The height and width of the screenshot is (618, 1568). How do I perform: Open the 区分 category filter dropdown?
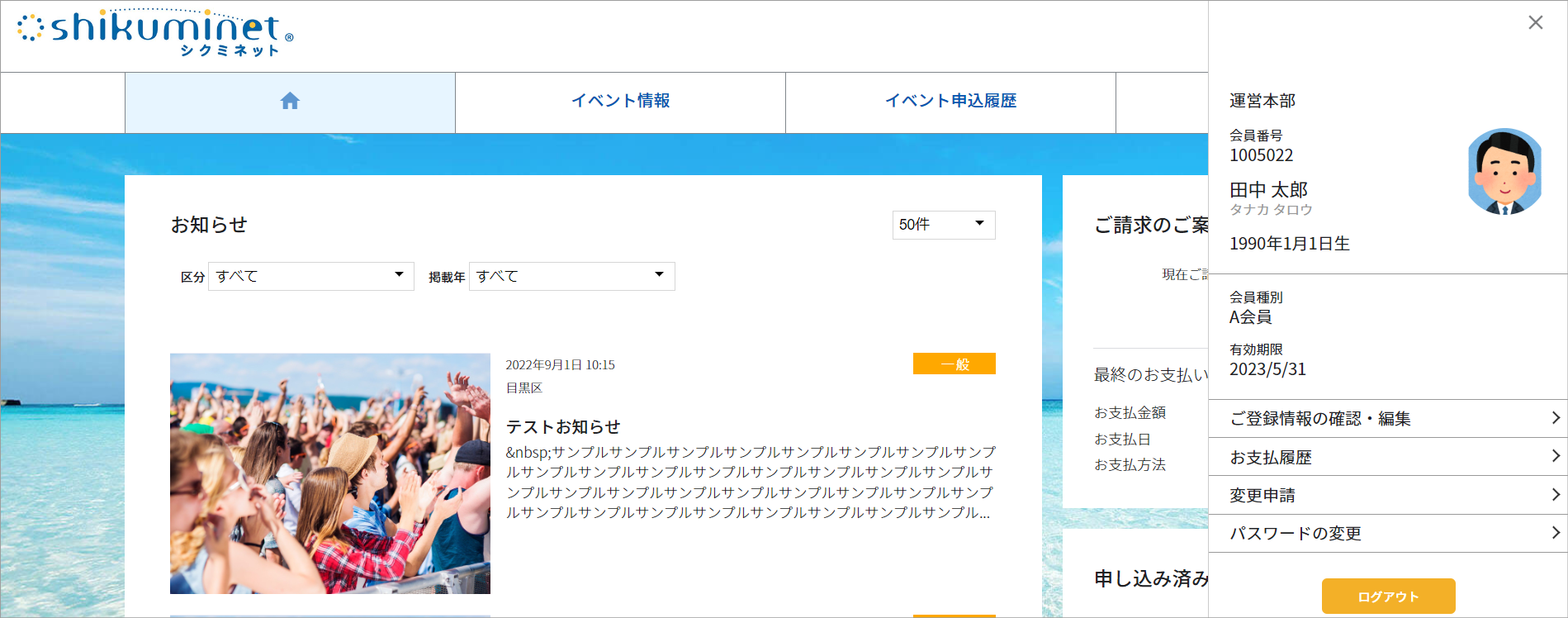[x=310, y=276]
